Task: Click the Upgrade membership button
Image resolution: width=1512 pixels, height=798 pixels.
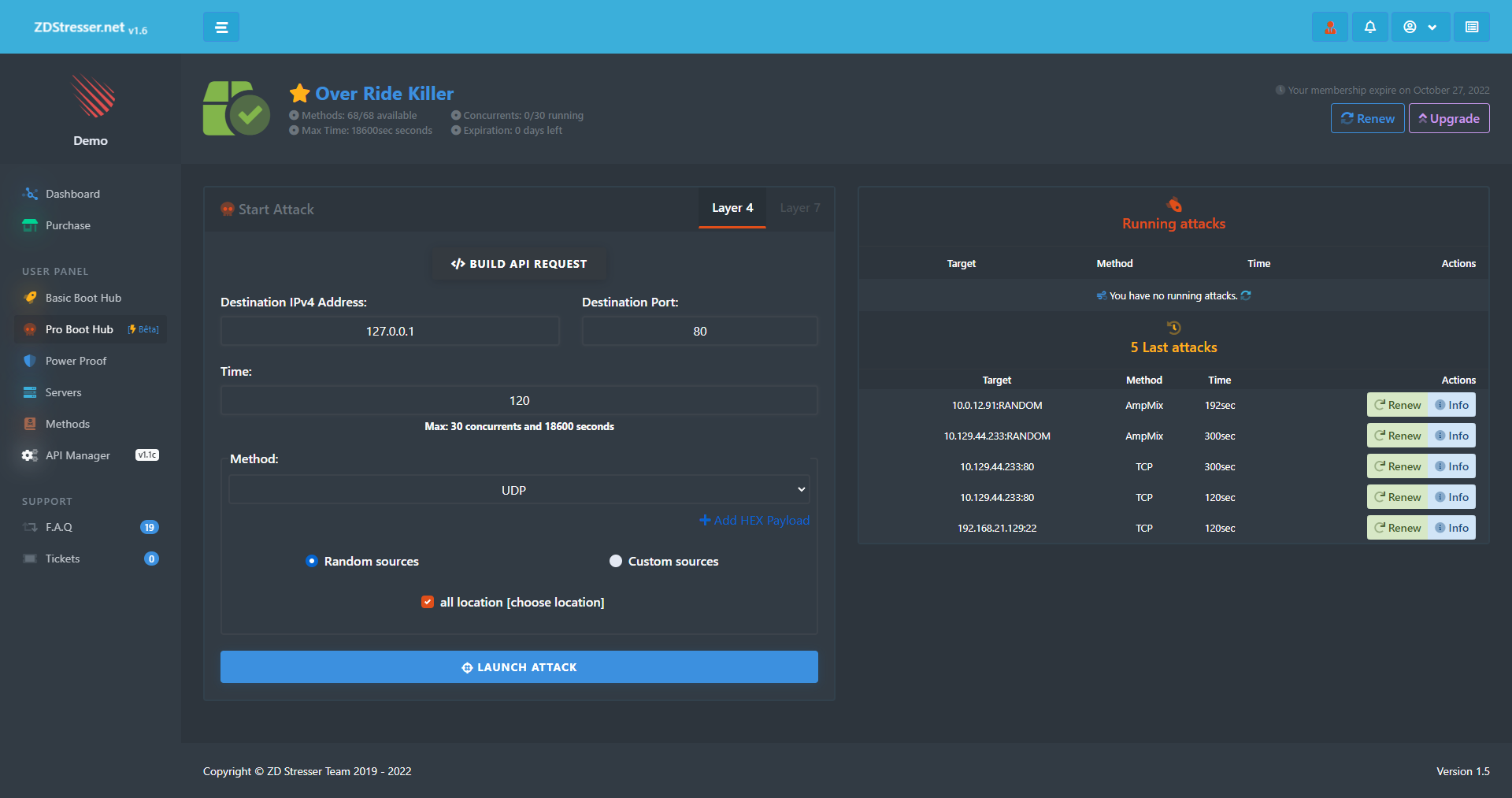Action: [1448, 119]
